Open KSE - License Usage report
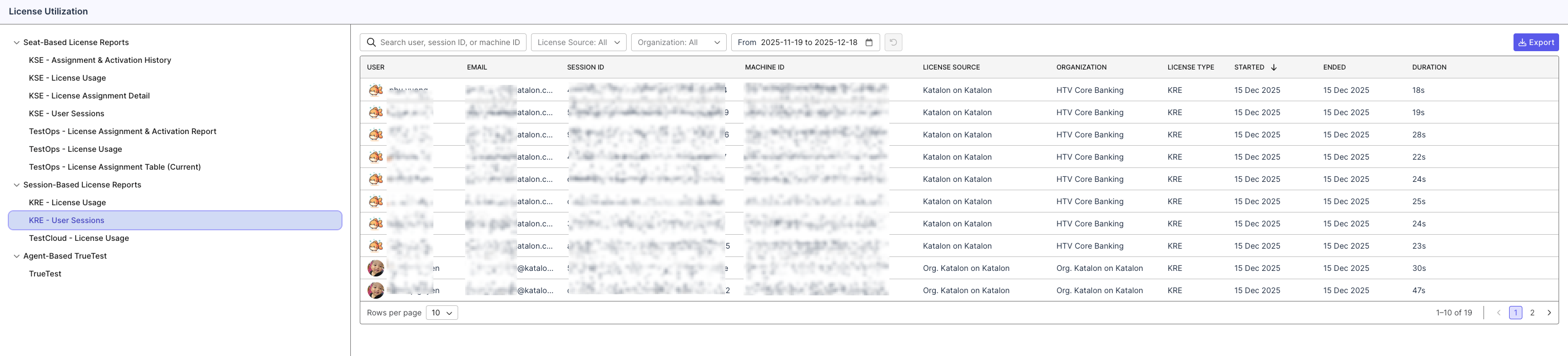This screenshot has height=356, width=1568. (x=67, y=78)
